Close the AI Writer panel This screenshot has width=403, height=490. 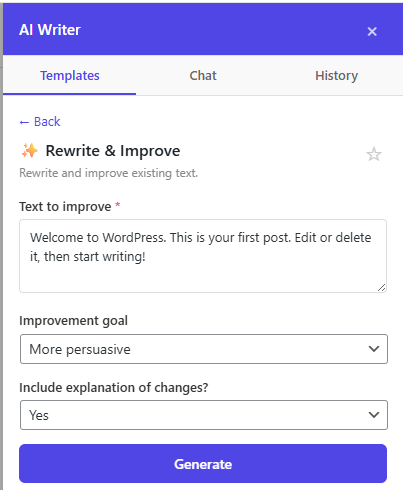[x=372, y=31]
